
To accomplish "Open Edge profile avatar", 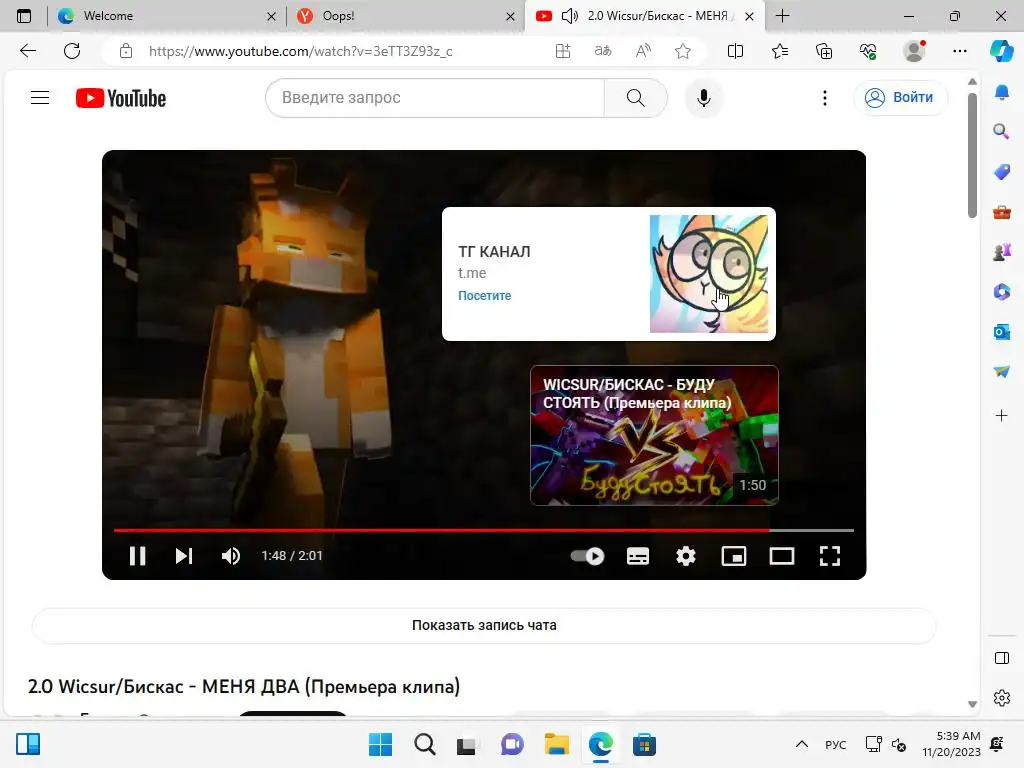I will pos(914,51).
